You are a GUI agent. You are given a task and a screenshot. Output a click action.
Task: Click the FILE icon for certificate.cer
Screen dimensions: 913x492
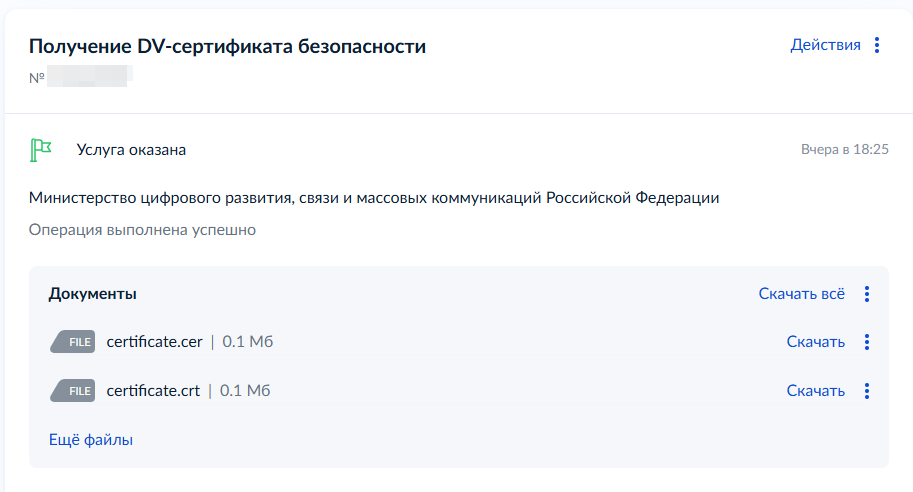(72, 342)
